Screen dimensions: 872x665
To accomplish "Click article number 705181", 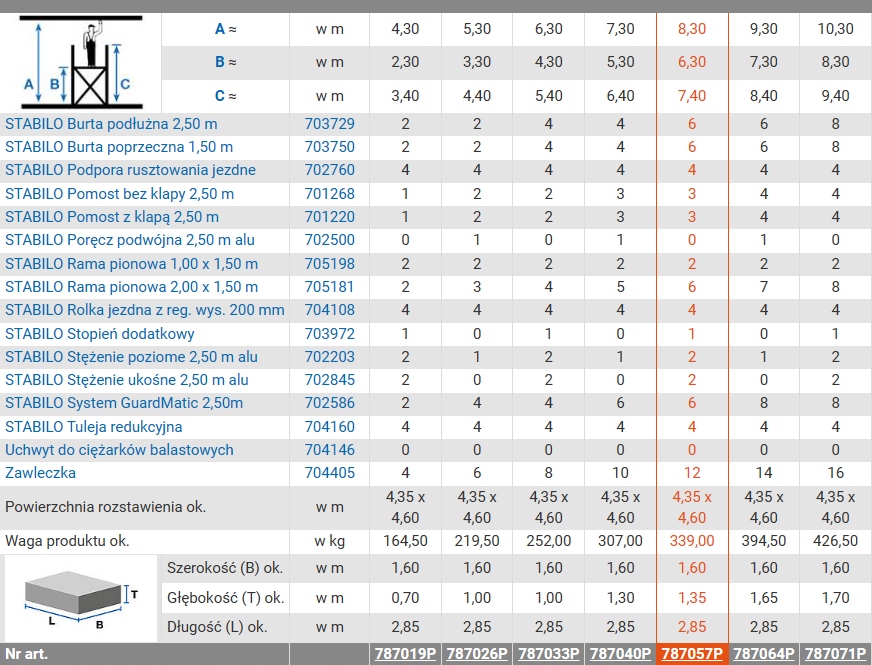I will point(329,286).
